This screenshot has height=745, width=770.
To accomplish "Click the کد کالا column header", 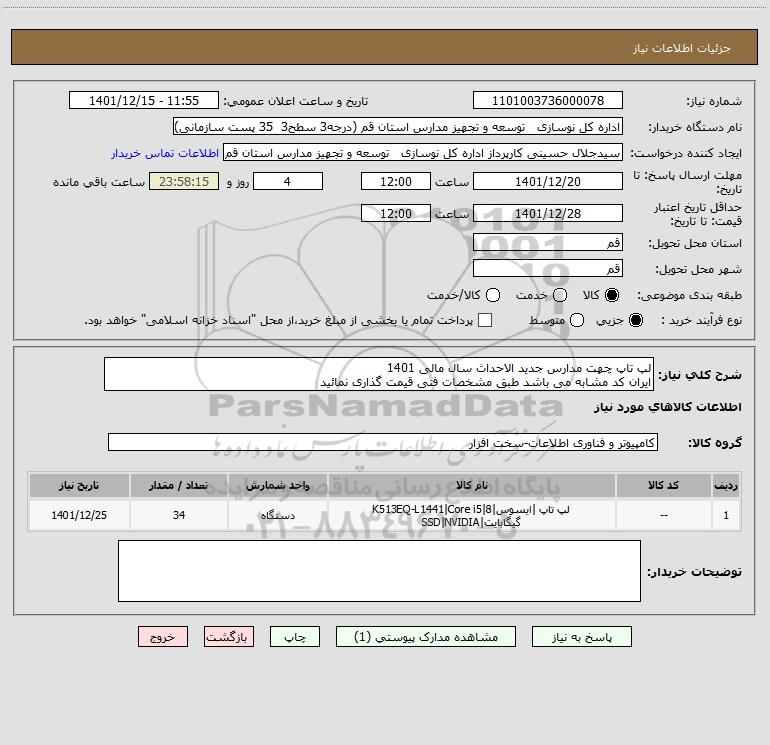I will (x=663, y=485).
